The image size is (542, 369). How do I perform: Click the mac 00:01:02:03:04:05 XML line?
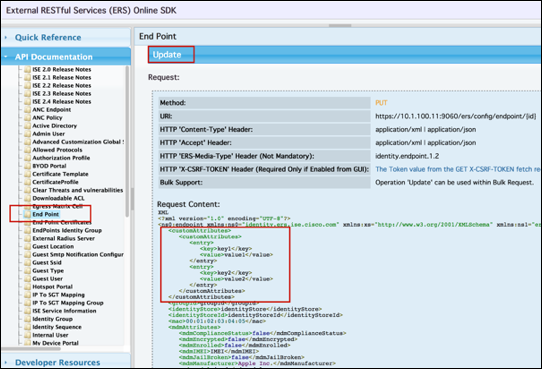(217, 321)
